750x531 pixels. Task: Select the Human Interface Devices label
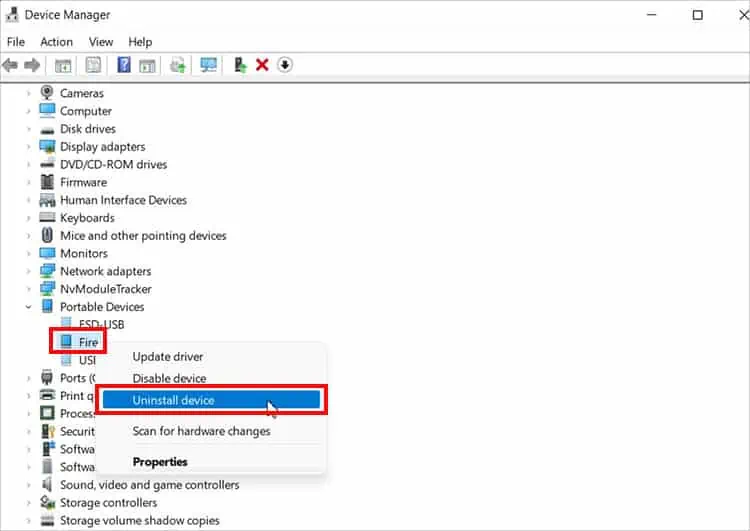click(123, 200)
